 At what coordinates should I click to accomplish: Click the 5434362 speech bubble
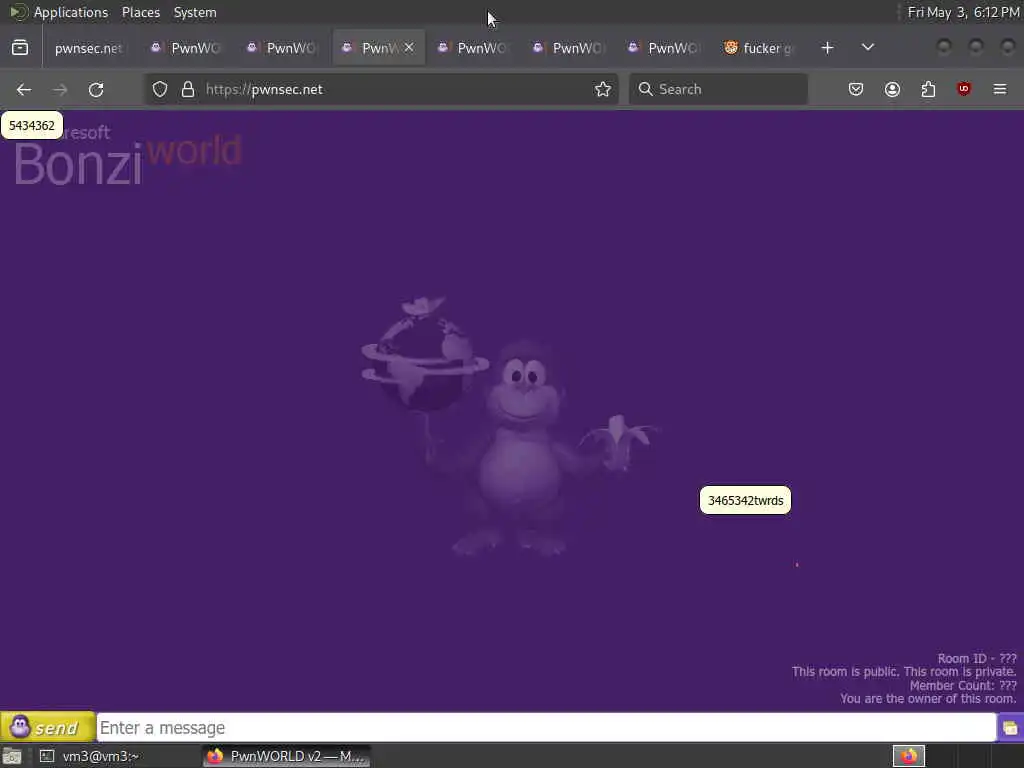coord(32,125)
